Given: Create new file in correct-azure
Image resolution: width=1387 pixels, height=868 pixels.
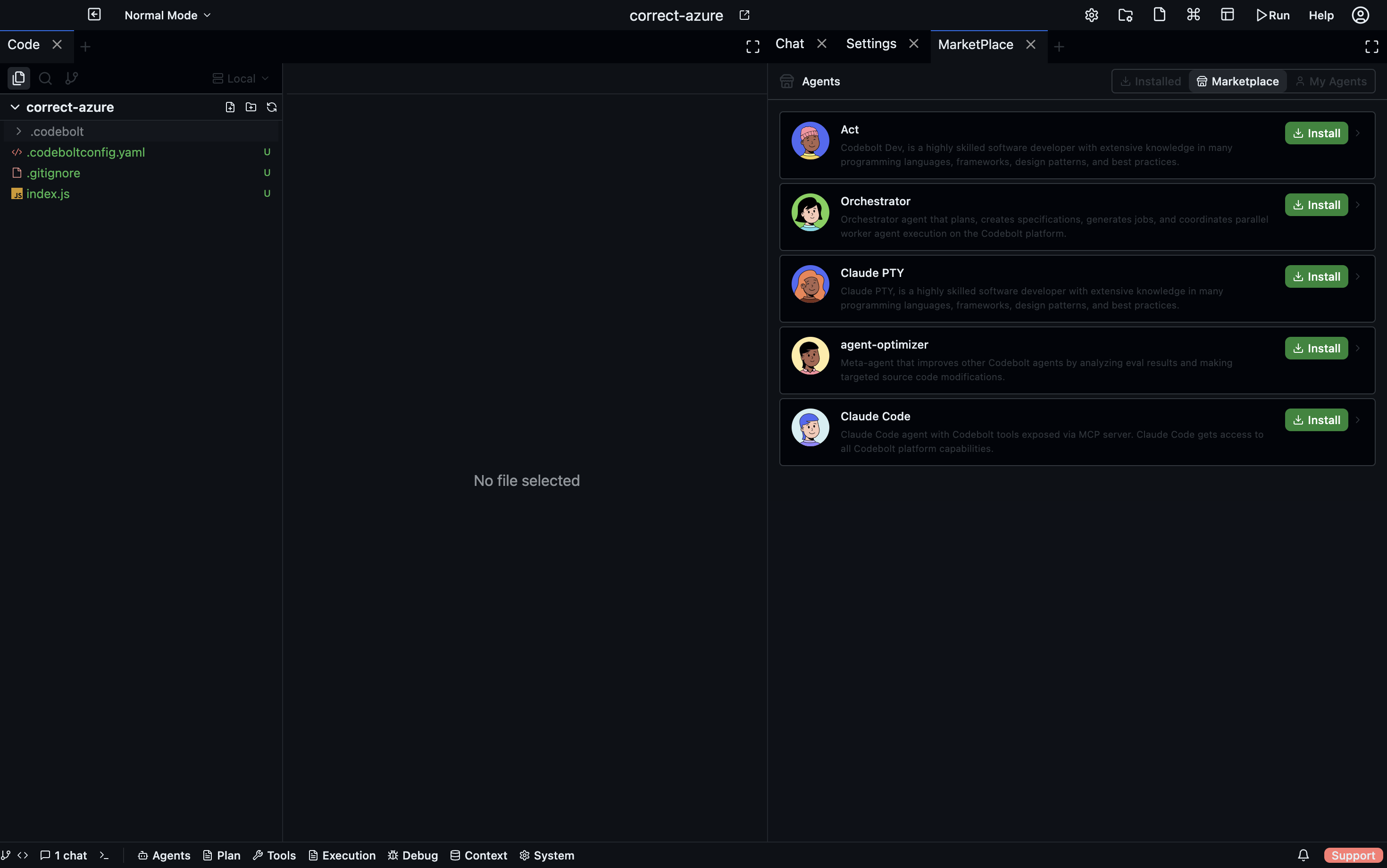Looking at the screenshot, I should click(230, 107).
